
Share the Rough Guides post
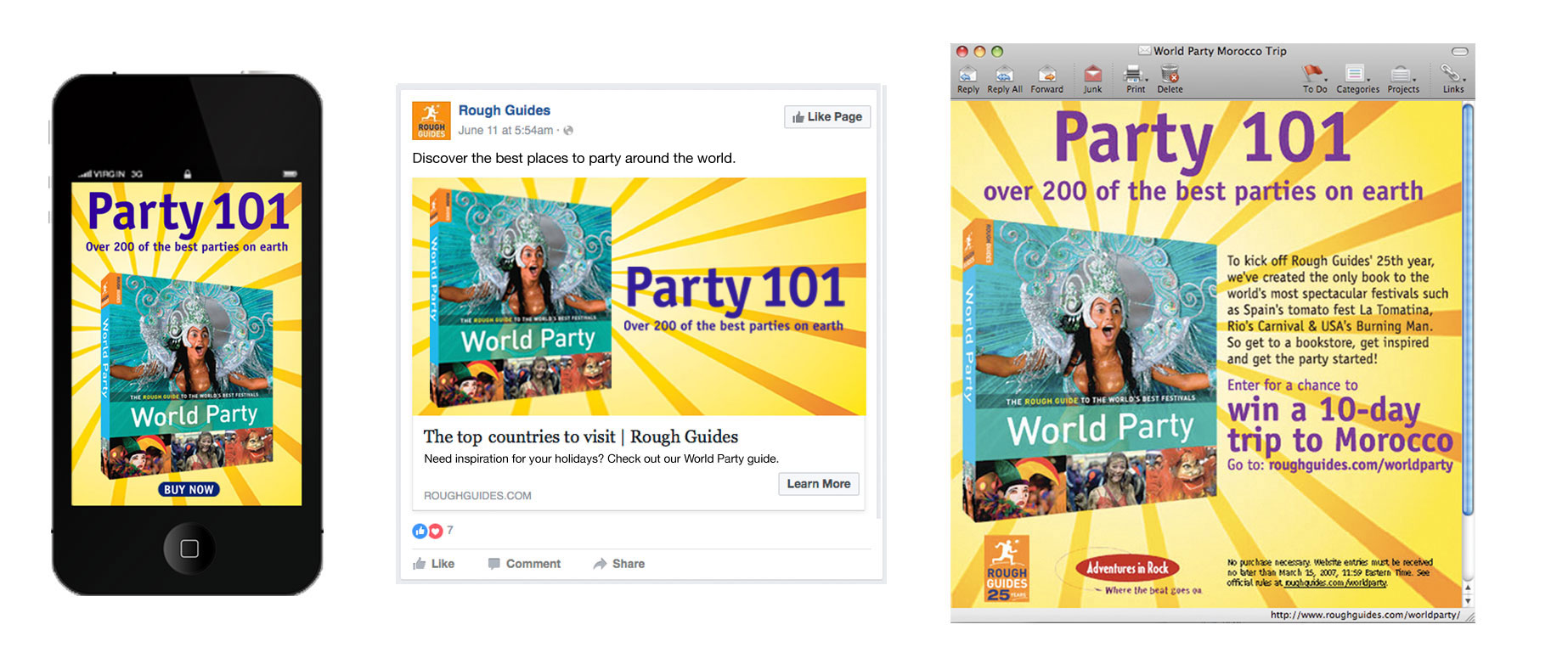point(619,564)
